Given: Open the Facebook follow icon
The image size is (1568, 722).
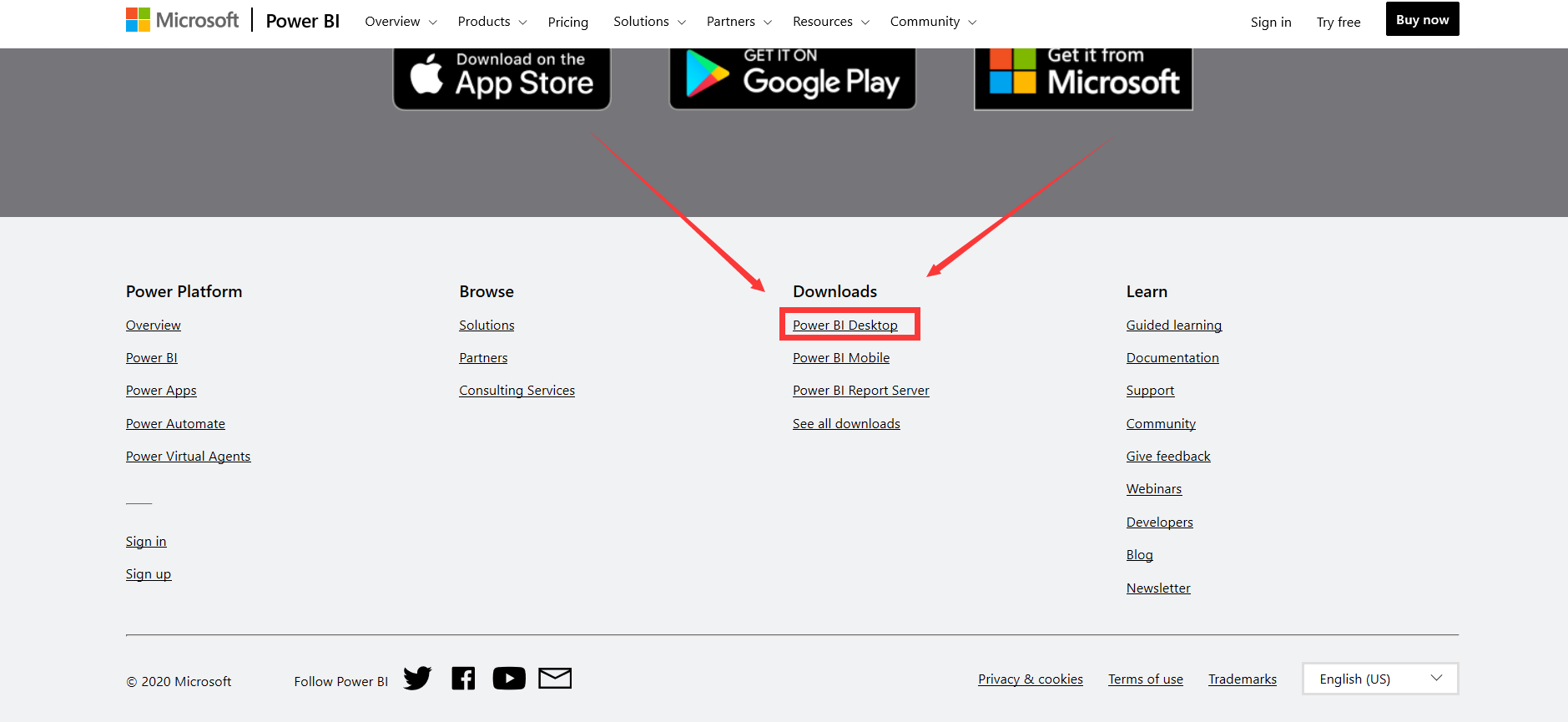Looking at the screenshot, I should click(x=463, y=679).
